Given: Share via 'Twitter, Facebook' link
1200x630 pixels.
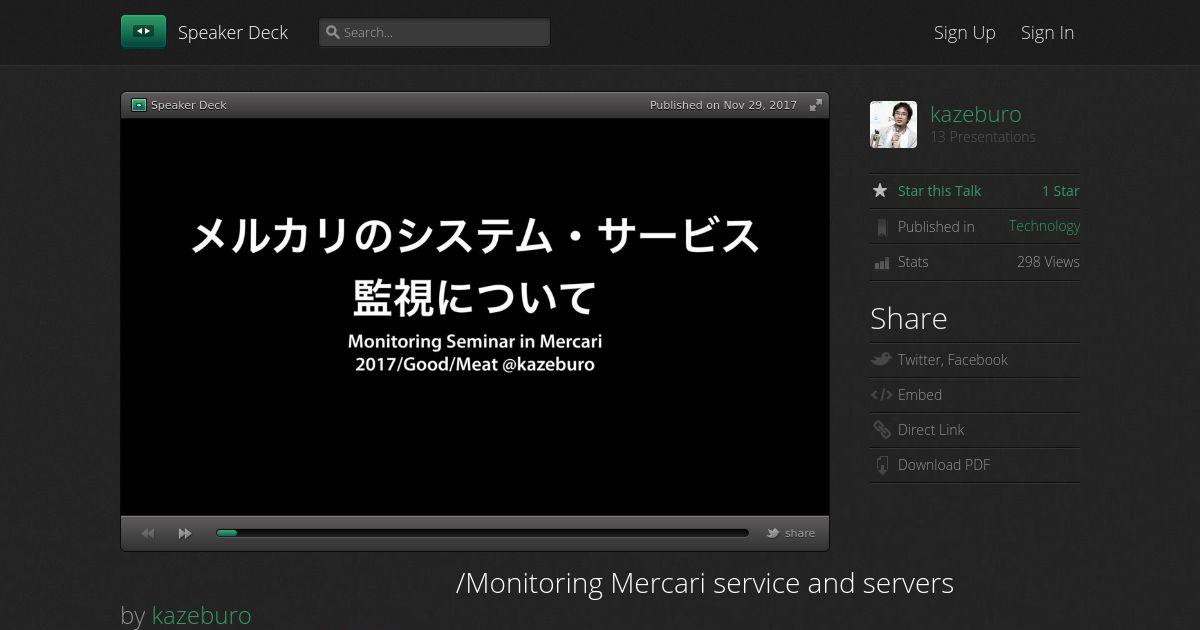Looking at the screenshot, I should click(953, 360).
